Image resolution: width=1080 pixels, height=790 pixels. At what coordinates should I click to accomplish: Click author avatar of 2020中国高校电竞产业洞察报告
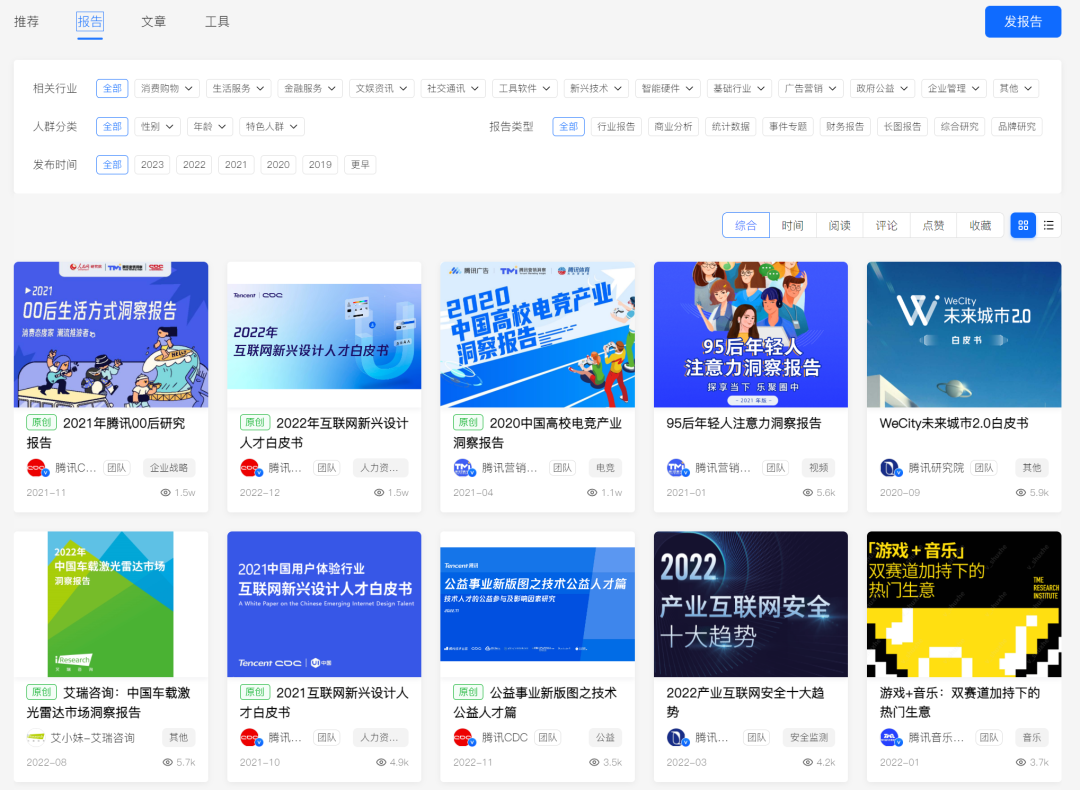pos(463,468)
